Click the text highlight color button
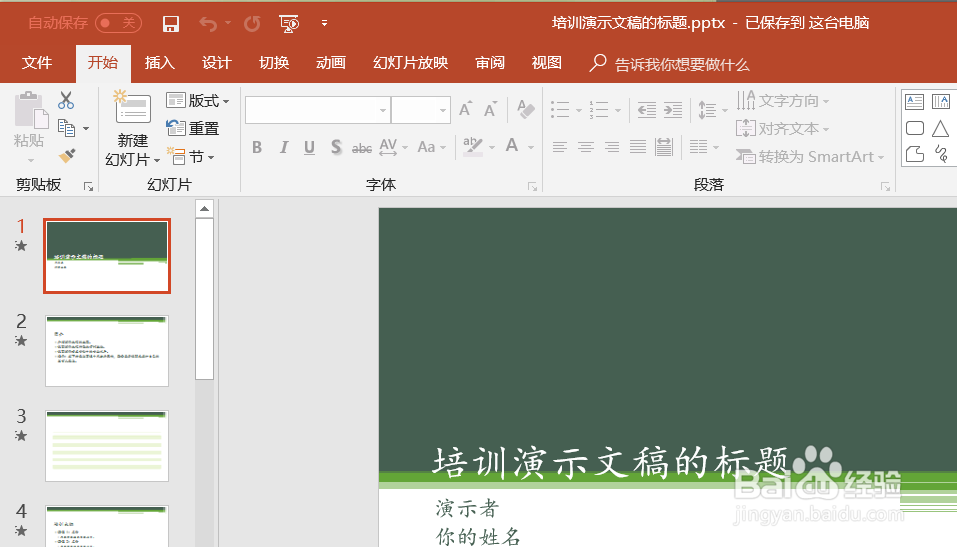This screenshot has width=957, height=547. 472,147
